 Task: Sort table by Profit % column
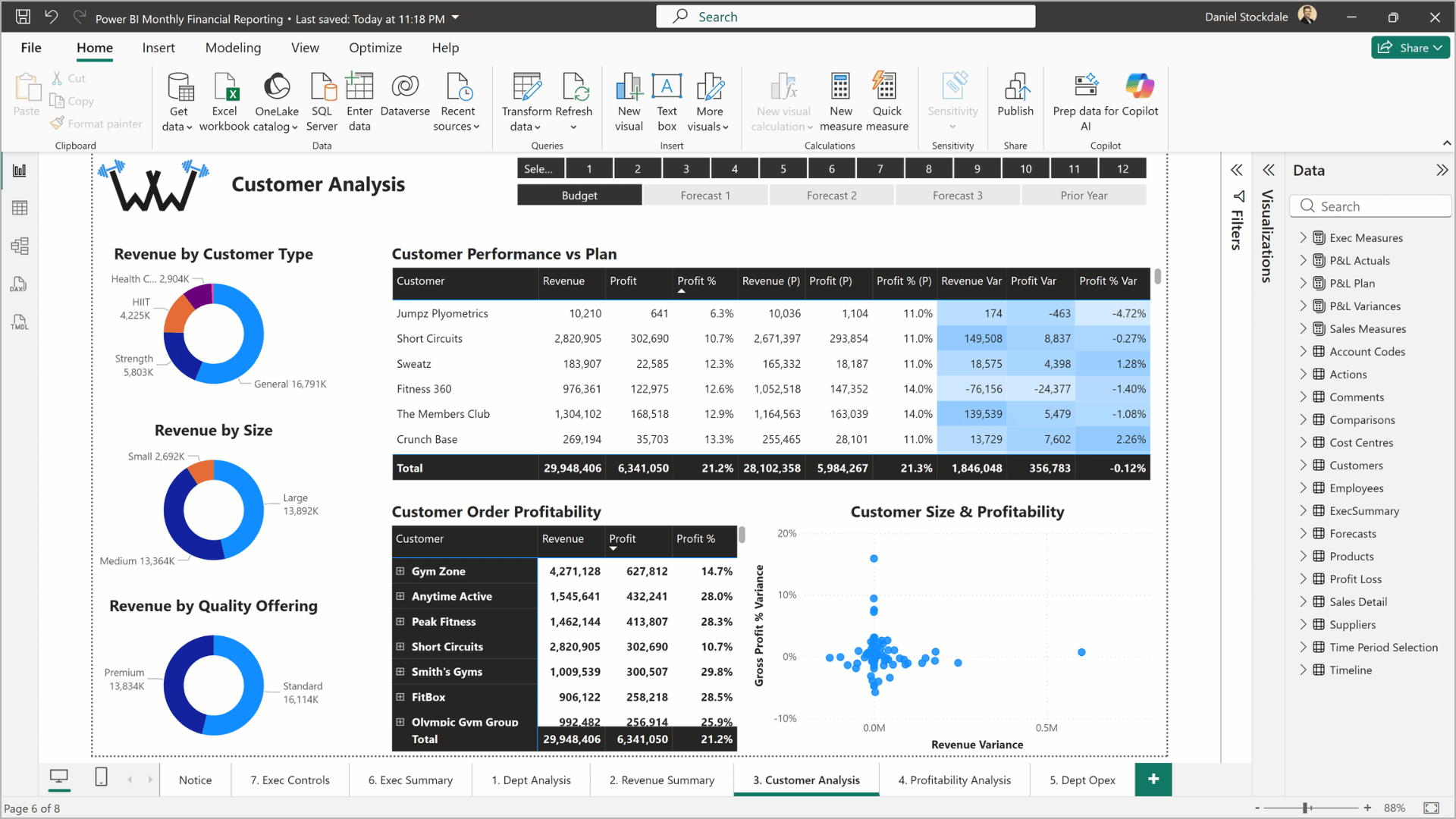[696, 281]
